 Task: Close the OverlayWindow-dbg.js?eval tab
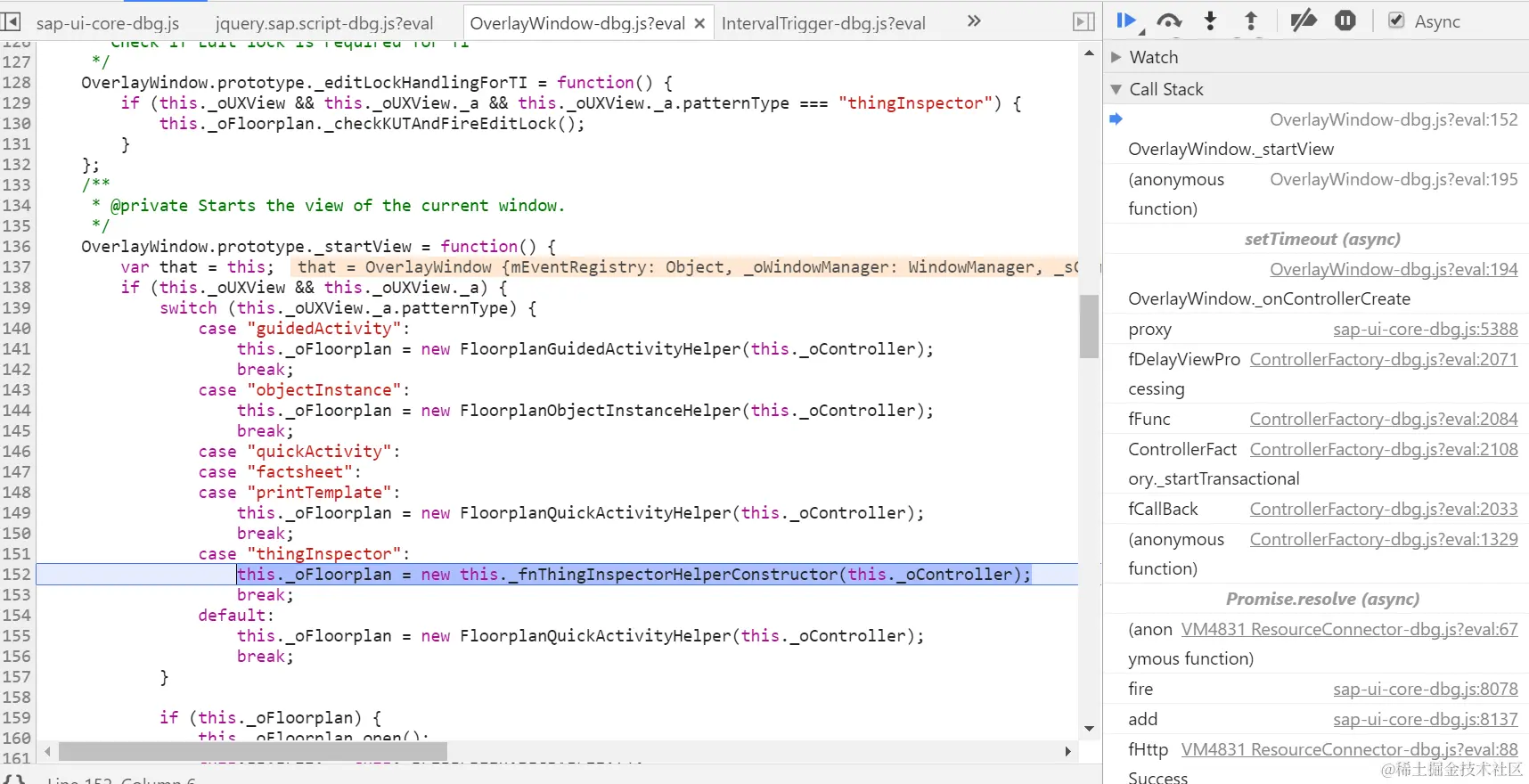point(699,23)
